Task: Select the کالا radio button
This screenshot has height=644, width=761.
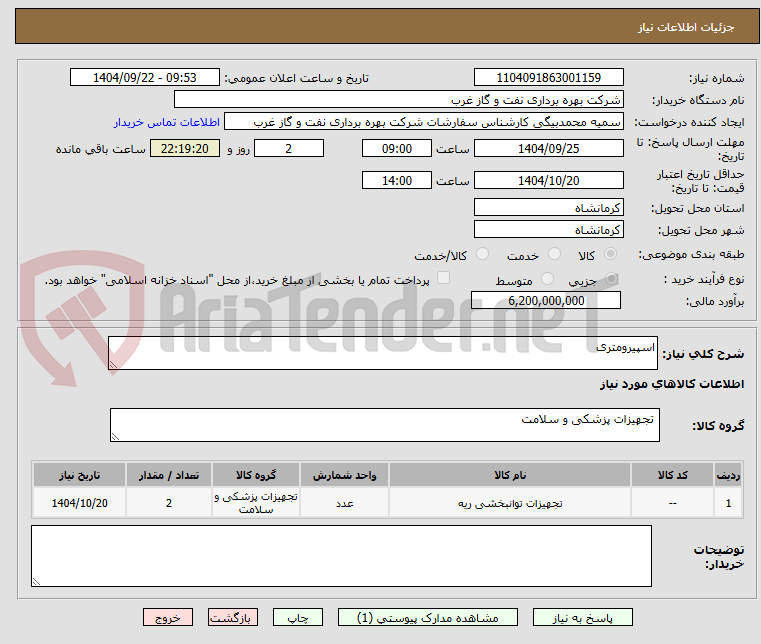Action: click(x=610, y=254)
